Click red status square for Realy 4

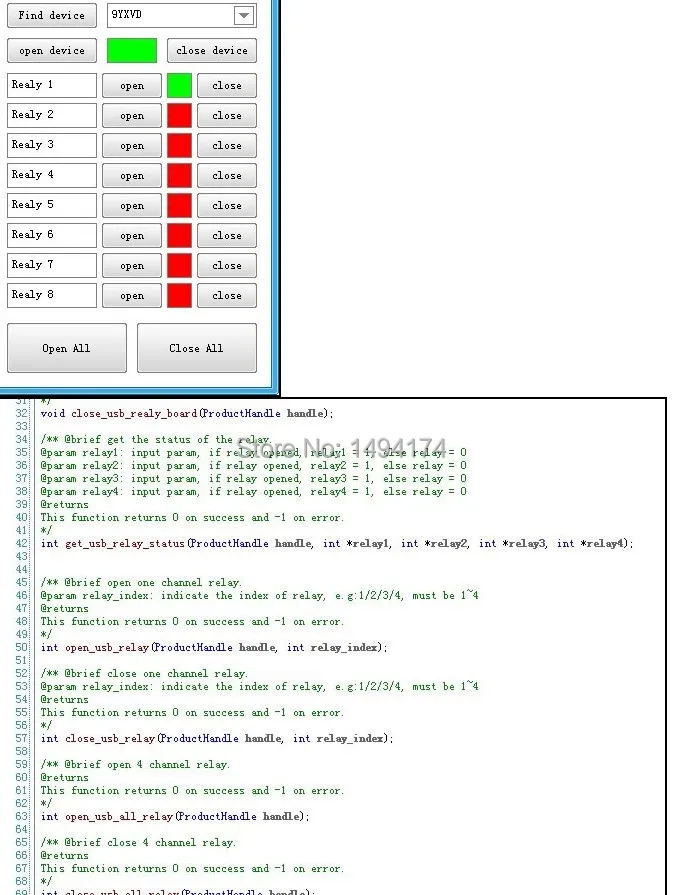click(179, 176)
